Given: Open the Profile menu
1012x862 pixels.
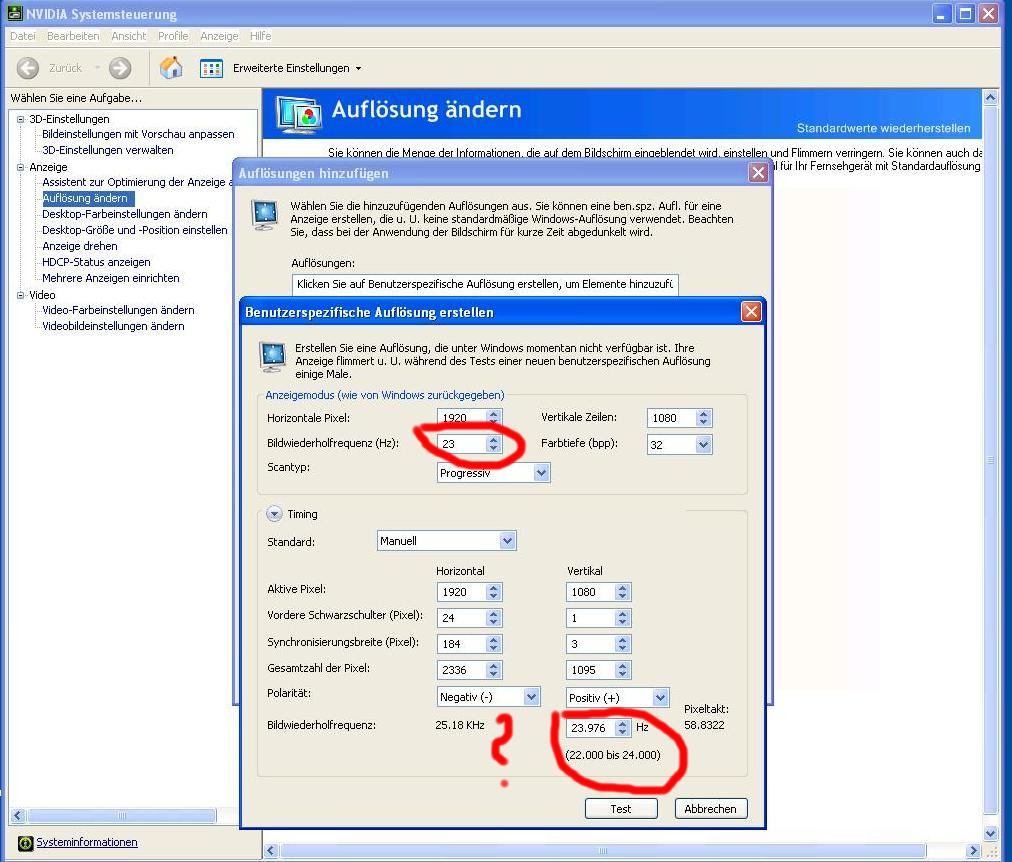Looking at the screenshot, I should point(173,36).
